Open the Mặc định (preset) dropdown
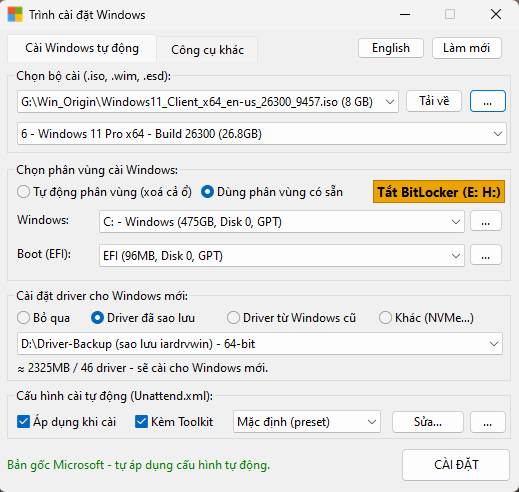Viewport: 519px width, 492px height. pyautogui.click(x=307, y=422)
